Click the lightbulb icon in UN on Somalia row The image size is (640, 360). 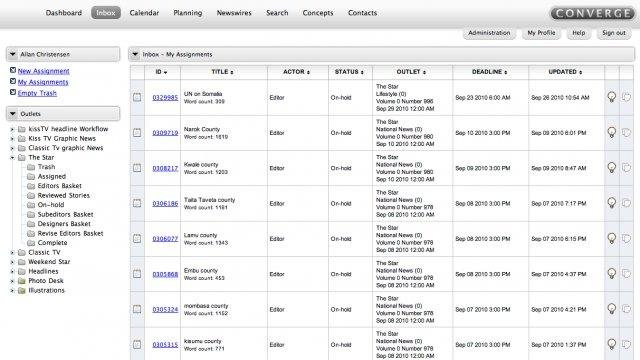tap(611, 97)
